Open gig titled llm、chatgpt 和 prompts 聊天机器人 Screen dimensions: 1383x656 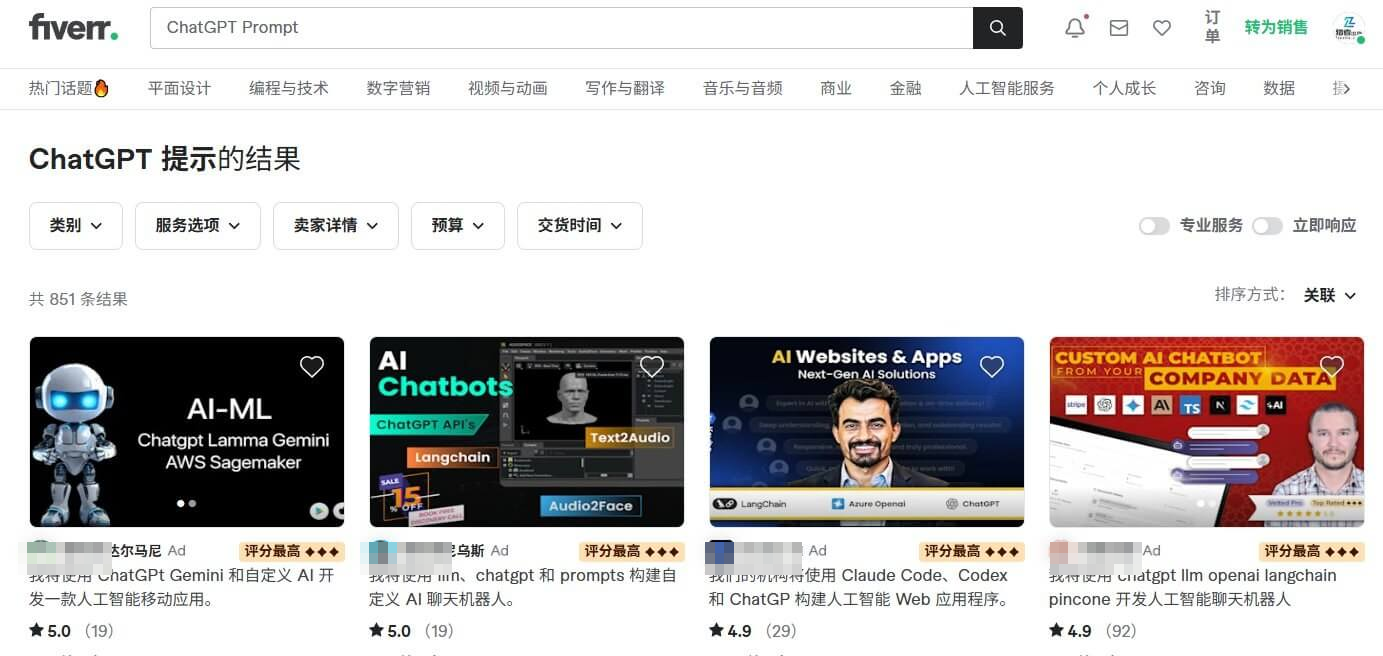(x=523, y=587)
